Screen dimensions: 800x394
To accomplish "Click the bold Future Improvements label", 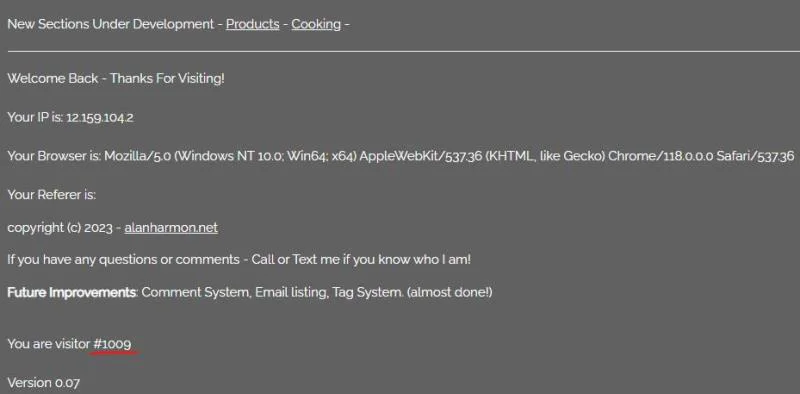I will coord(71,292).
